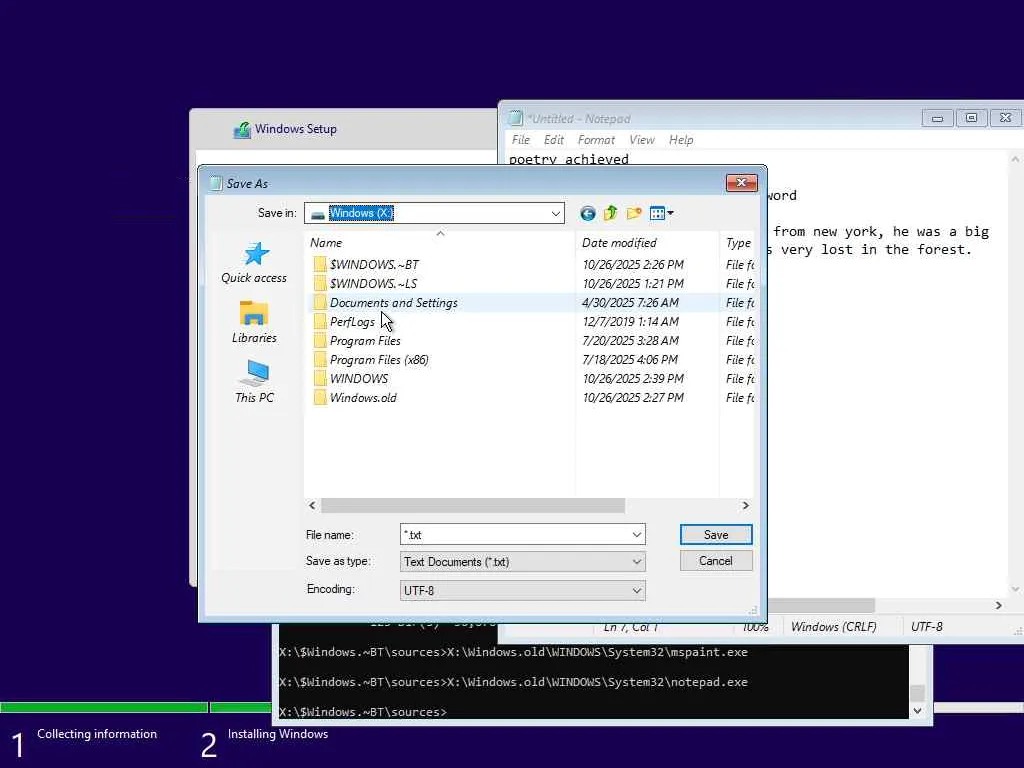Open Notepad View menu
1024x768 pixels.
[x=642, y=140]
